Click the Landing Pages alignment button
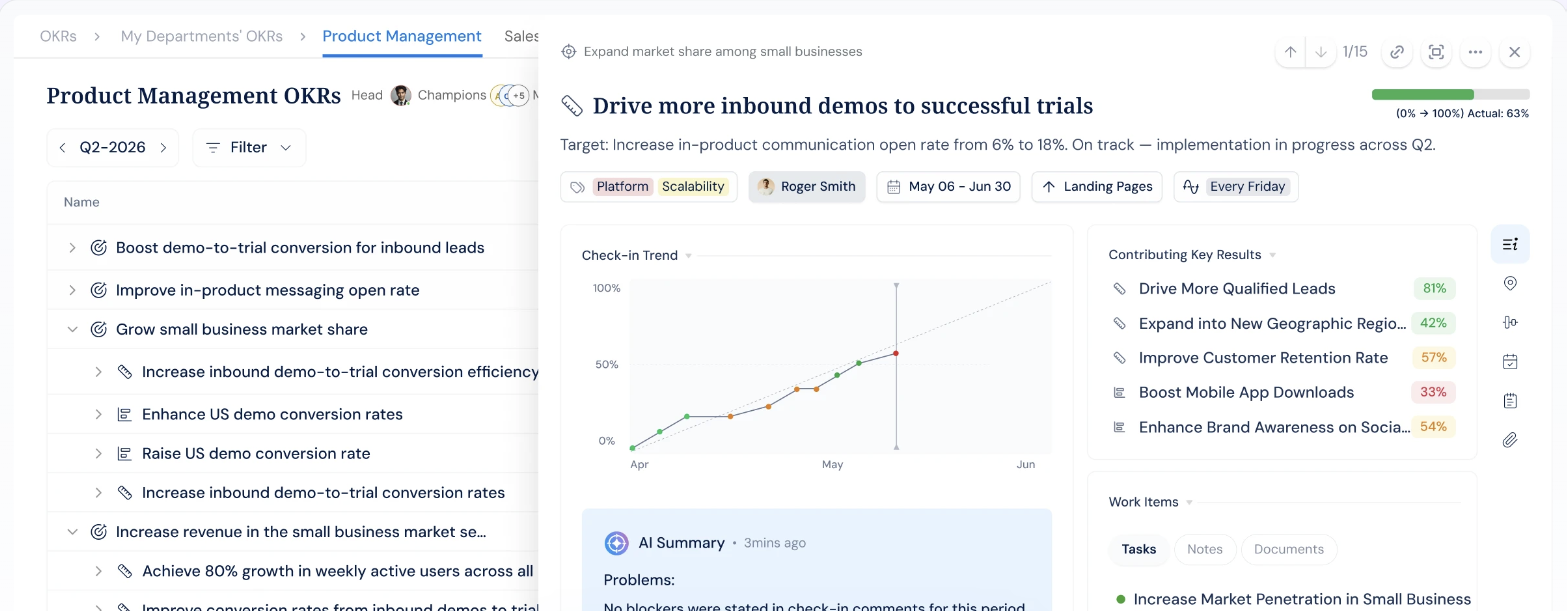This screenshot has width=1567, height=611. click(1097, 186)
